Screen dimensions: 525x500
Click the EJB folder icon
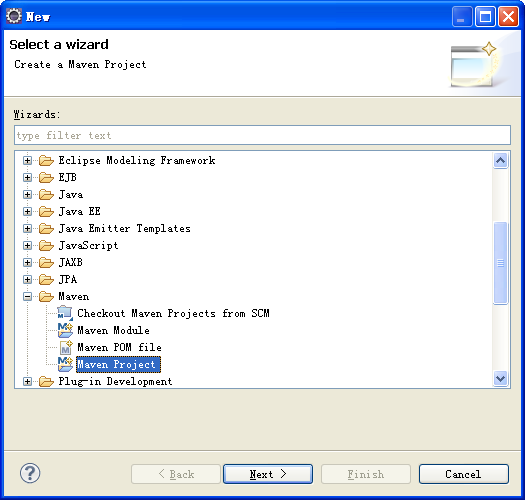tap(46, 177)
